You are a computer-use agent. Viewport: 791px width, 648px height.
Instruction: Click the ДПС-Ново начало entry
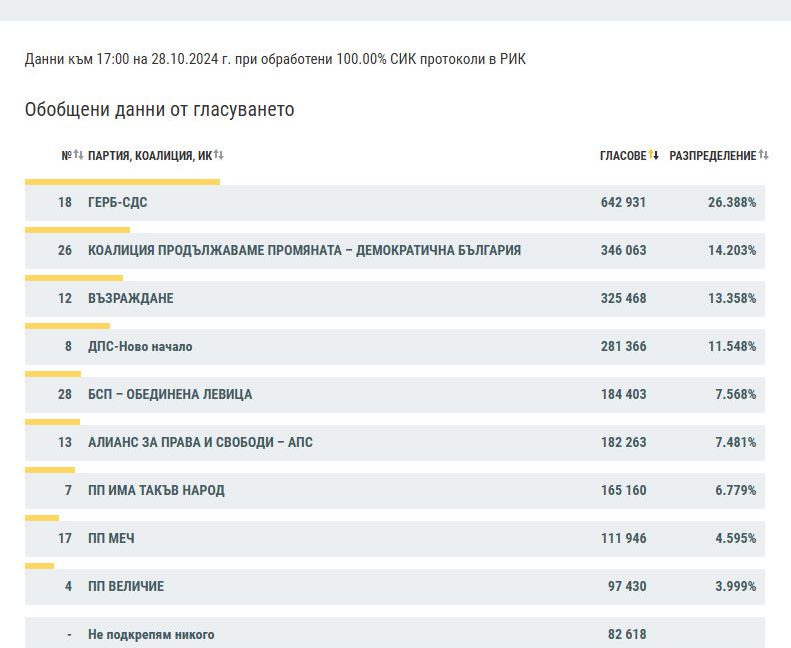click(140, 347)
